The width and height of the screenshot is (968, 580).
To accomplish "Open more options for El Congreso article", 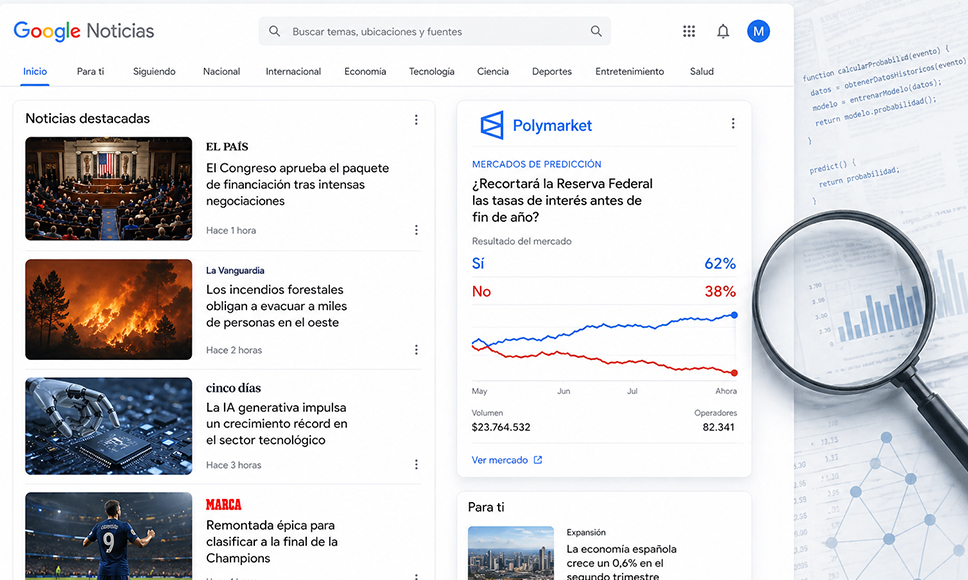I will (x=416, y=230).
